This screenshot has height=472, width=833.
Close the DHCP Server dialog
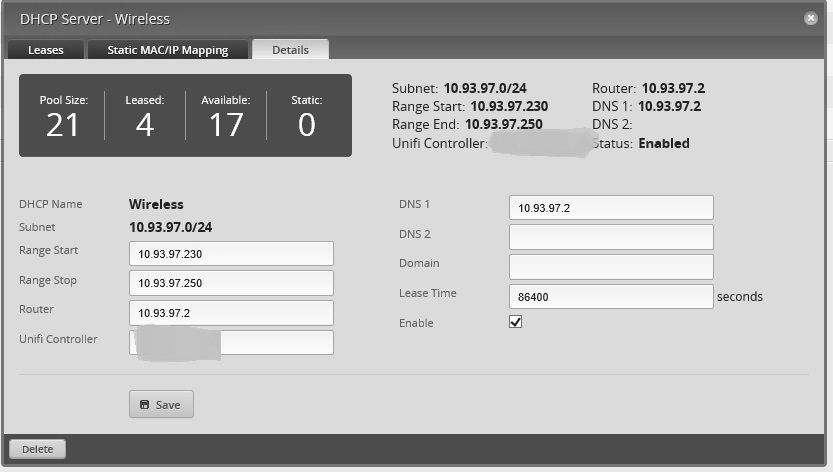[x=810, y=18]
